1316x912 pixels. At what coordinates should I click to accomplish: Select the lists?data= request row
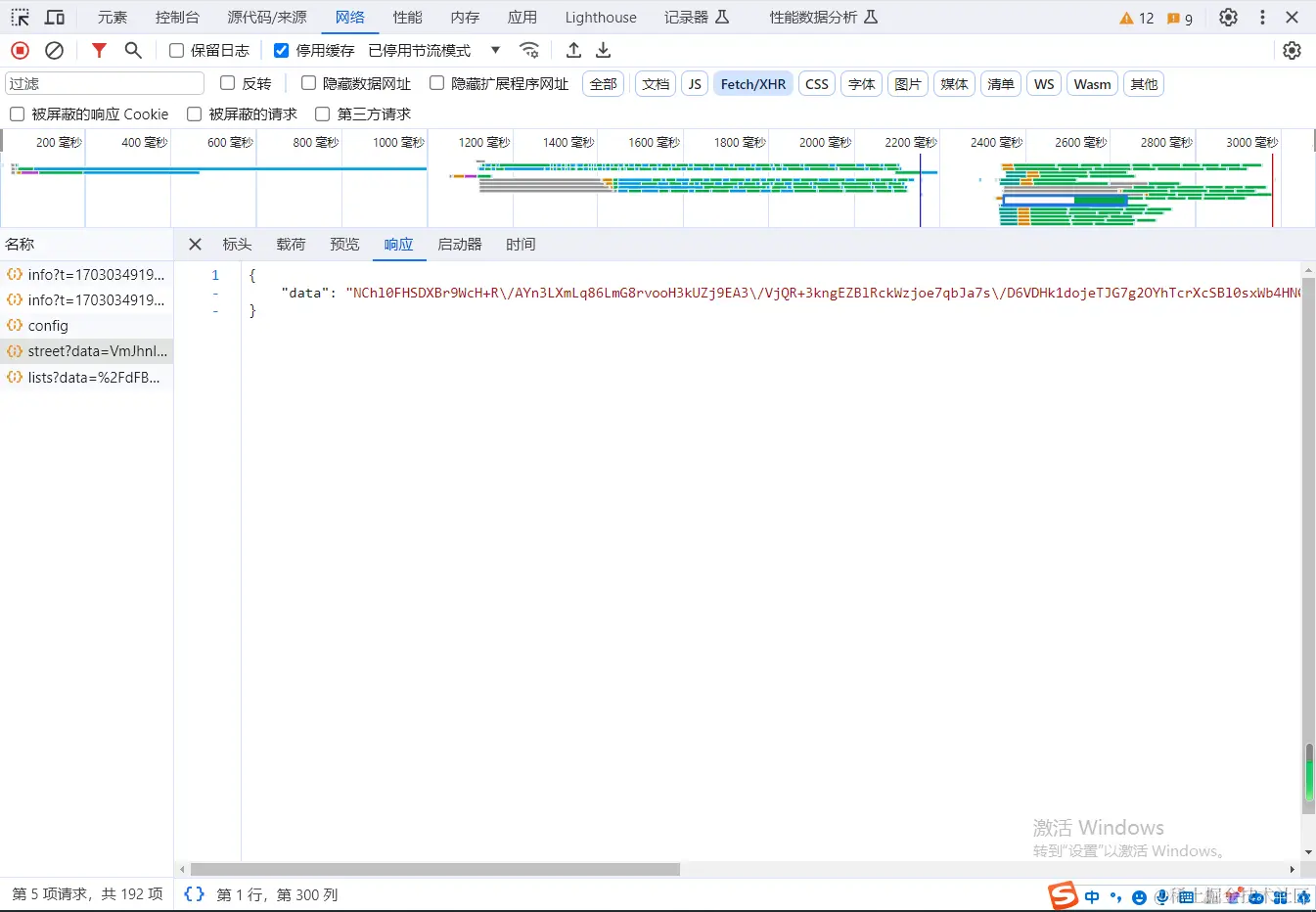click(x=87, y=378)
